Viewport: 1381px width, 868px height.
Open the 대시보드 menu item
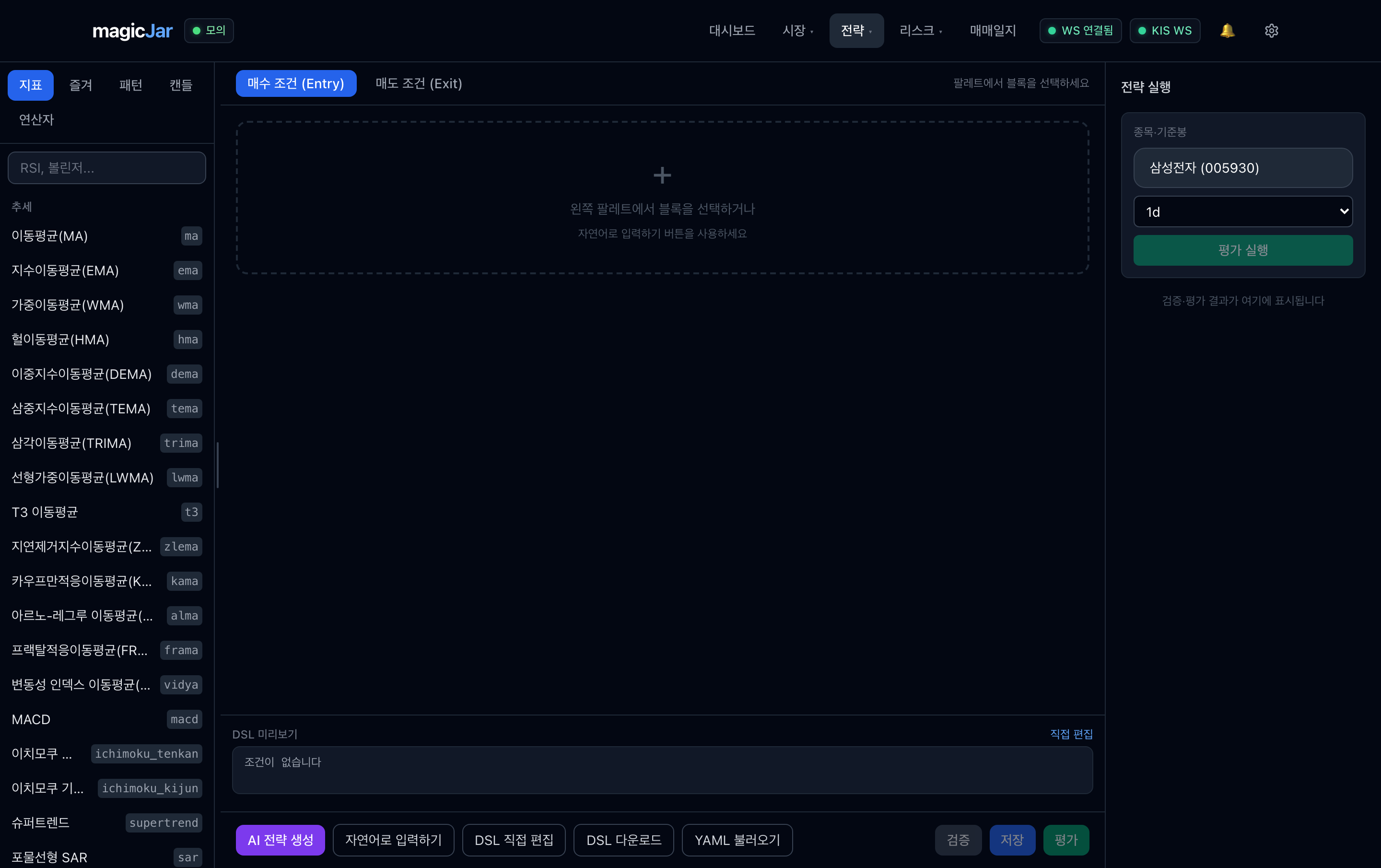point(732,30)
